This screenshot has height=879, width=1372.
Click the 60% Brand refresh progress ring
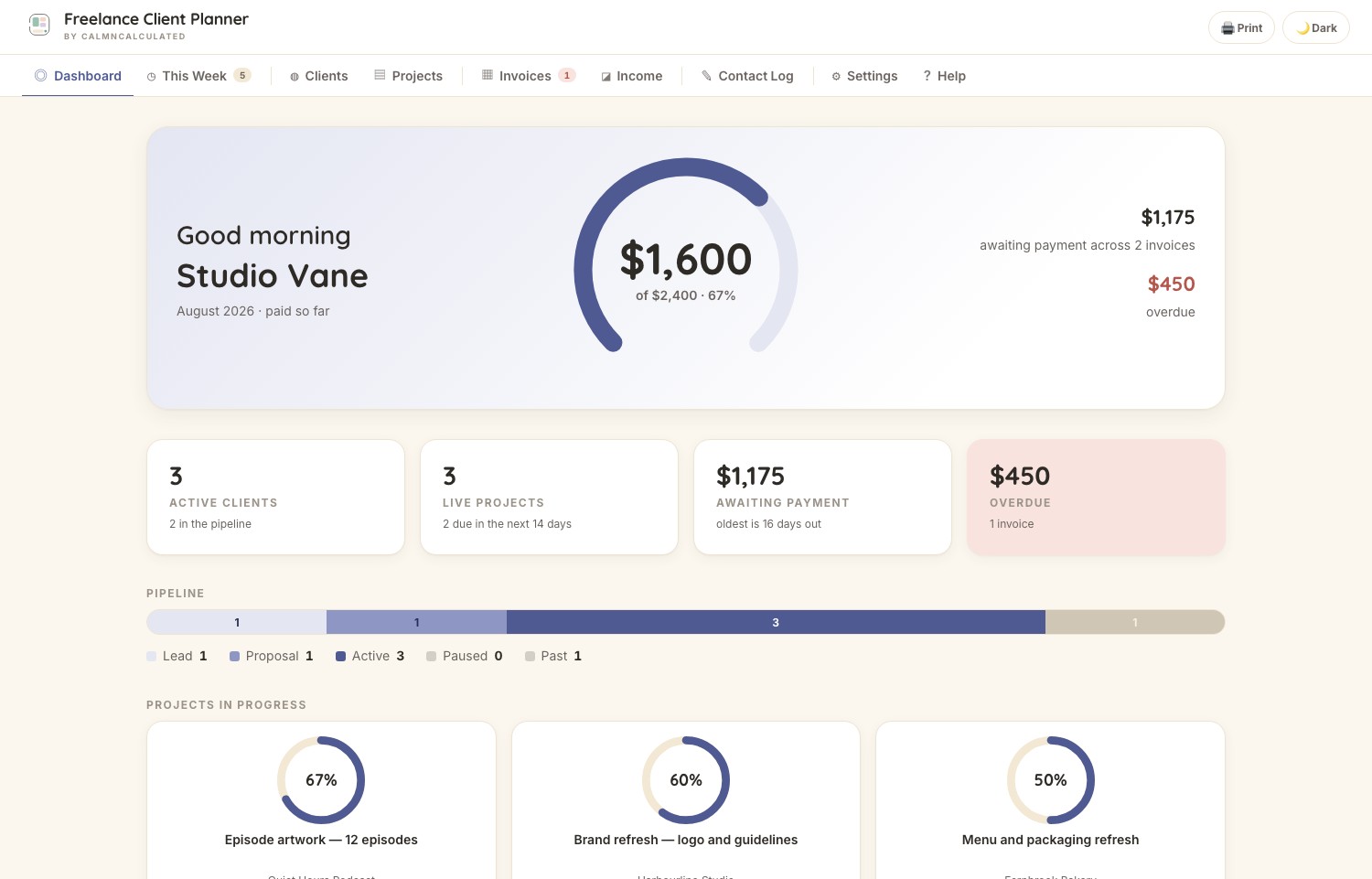point(686,780)
